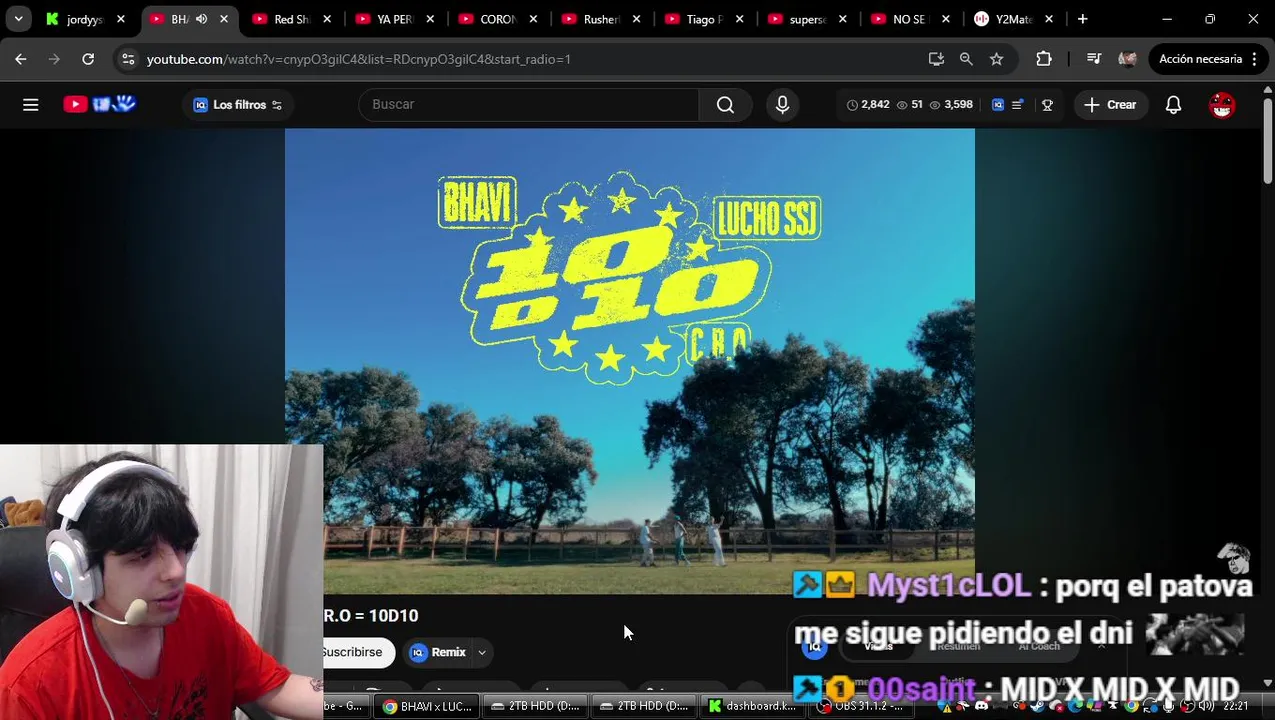
Task: Mute the BHAVI tab audio icon
Action: pos(201,19)
